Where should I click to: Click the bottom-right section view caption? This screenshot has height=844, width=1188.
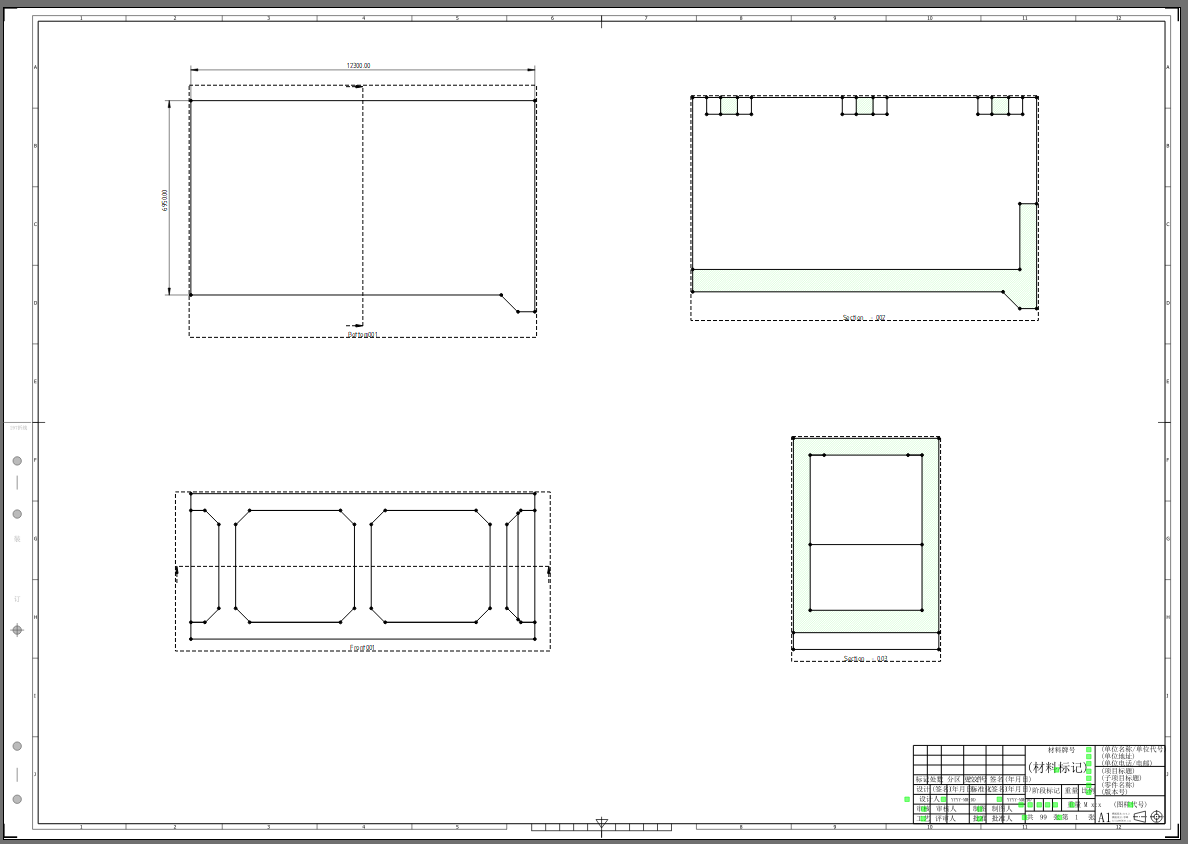tap(865, 659)
